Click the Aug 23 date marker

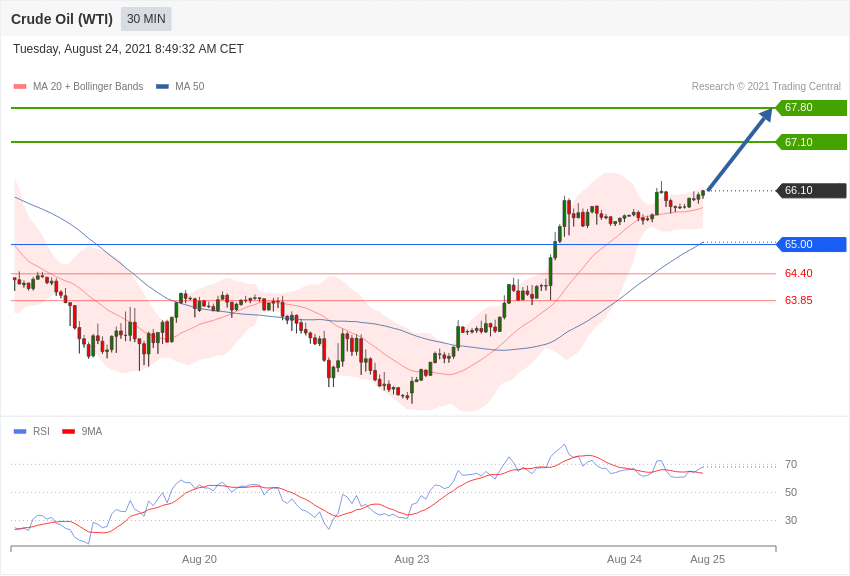[x=411, y=559]
